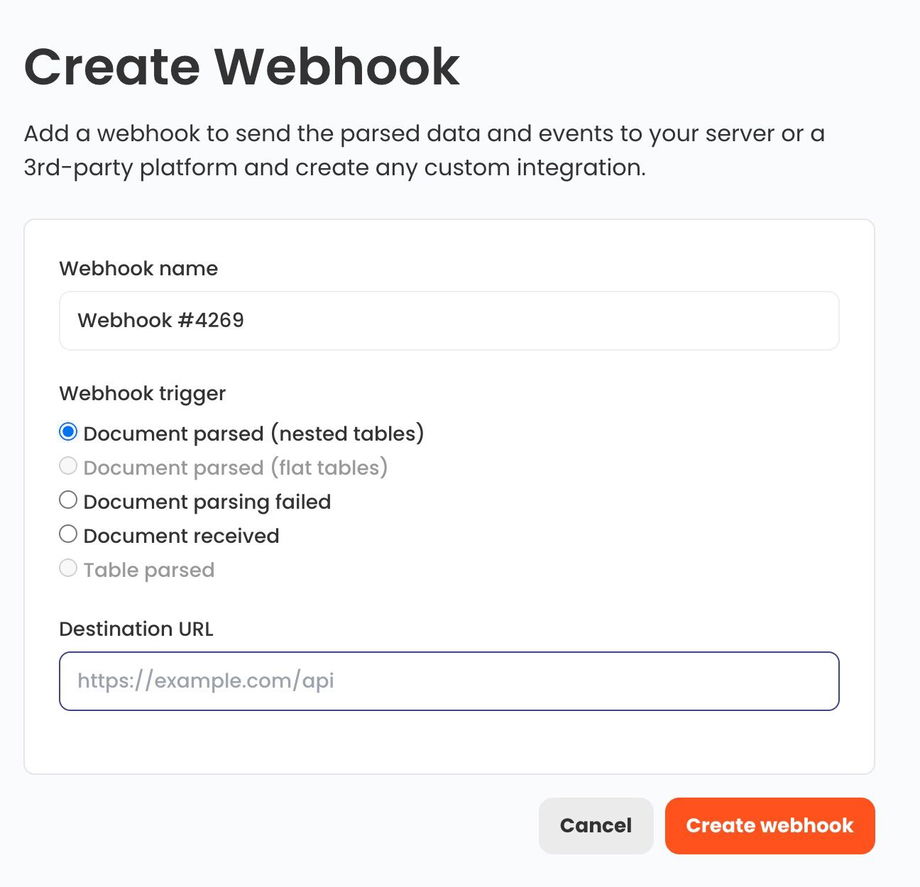Image resolution: width=920 pixels, height=887 pixels.
Task: Click the Webhook name field label
Action: point(138,268)
